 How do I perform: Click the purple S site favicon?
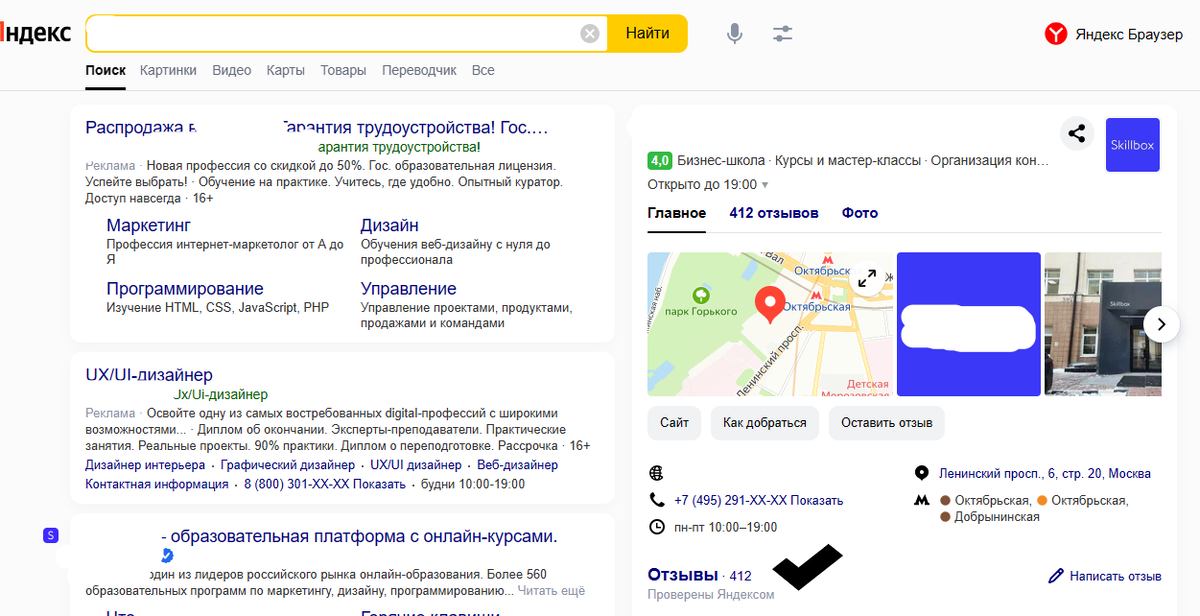pyautogui.click(x=51, y=536)
